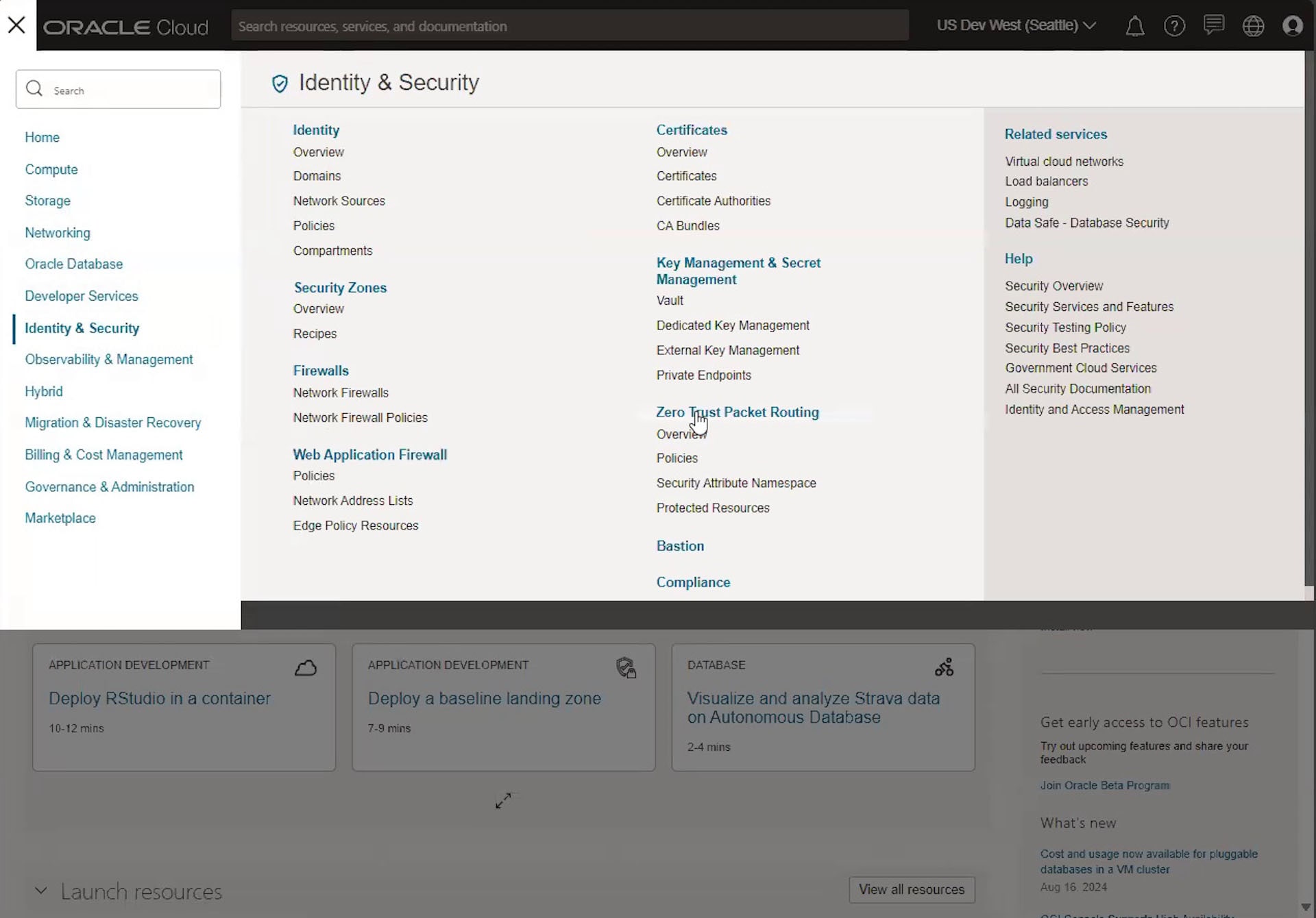Click the notifications bell icon
This screenshot has height=918, width=1316.
coord(1134,25)
